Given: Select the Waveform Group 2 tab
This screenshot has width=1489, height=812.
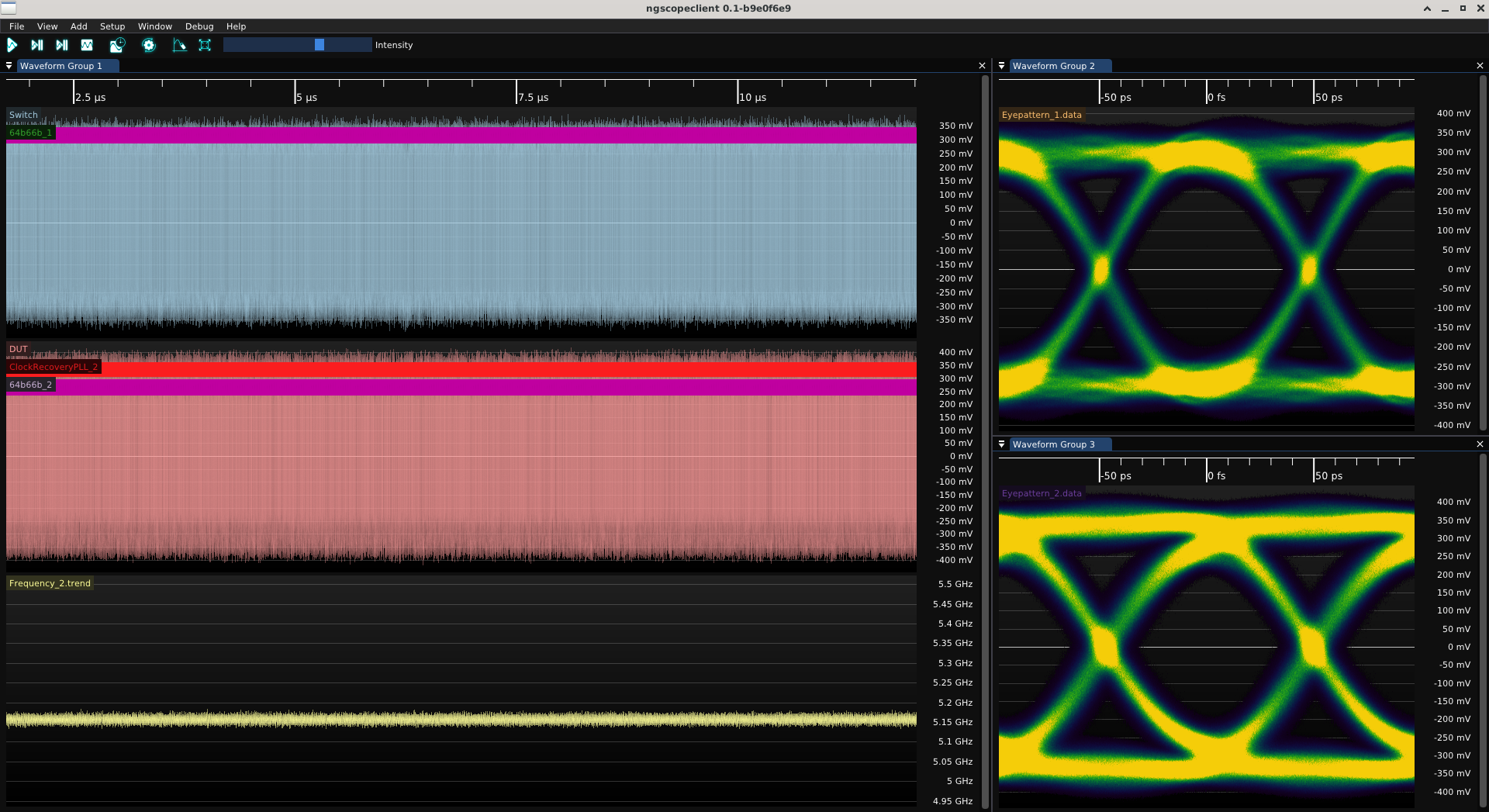Looking at the screenshot, I should click(1060, 66).
